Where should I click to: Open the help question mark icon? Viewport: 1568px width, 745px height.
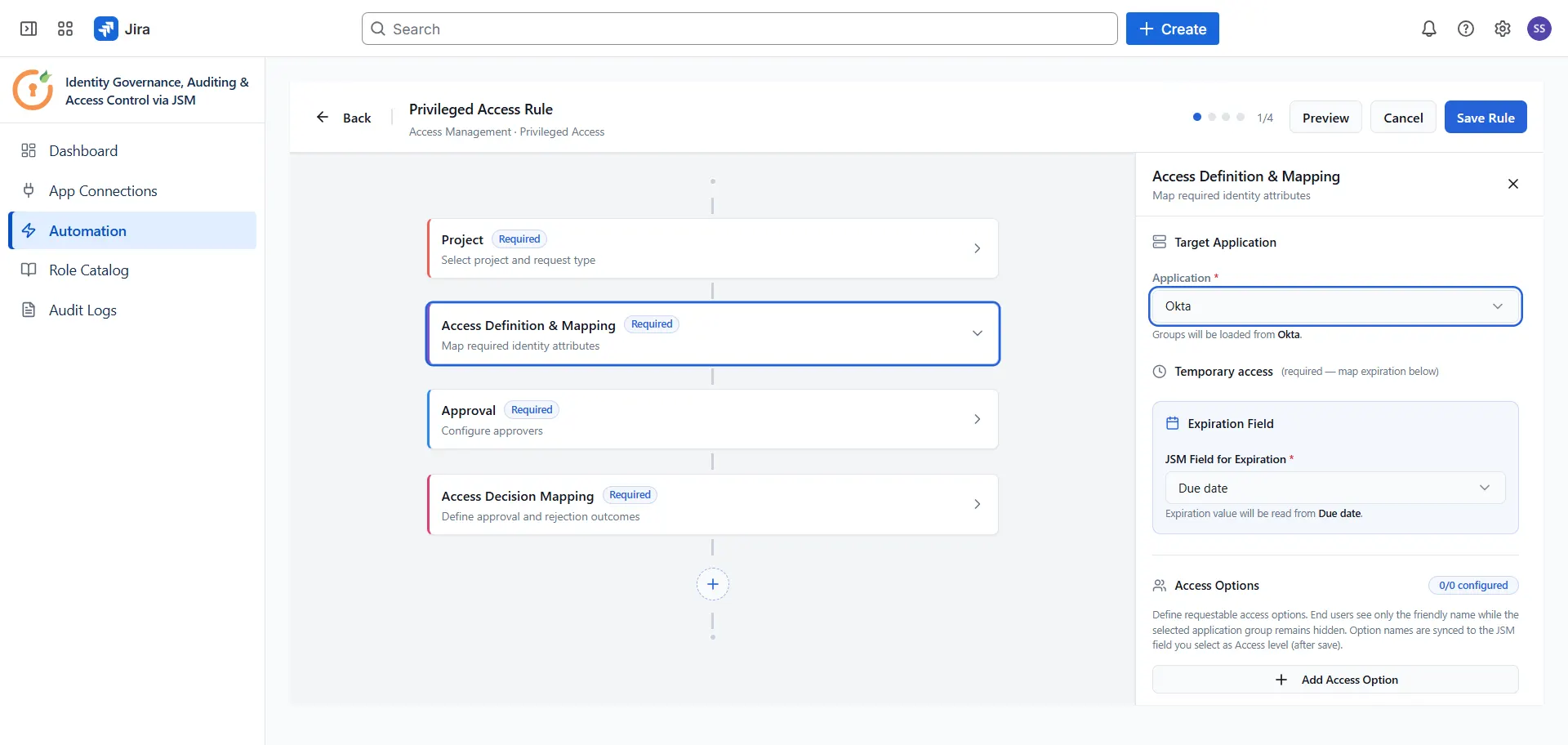pyautogui.click(x=1466, y=29)
